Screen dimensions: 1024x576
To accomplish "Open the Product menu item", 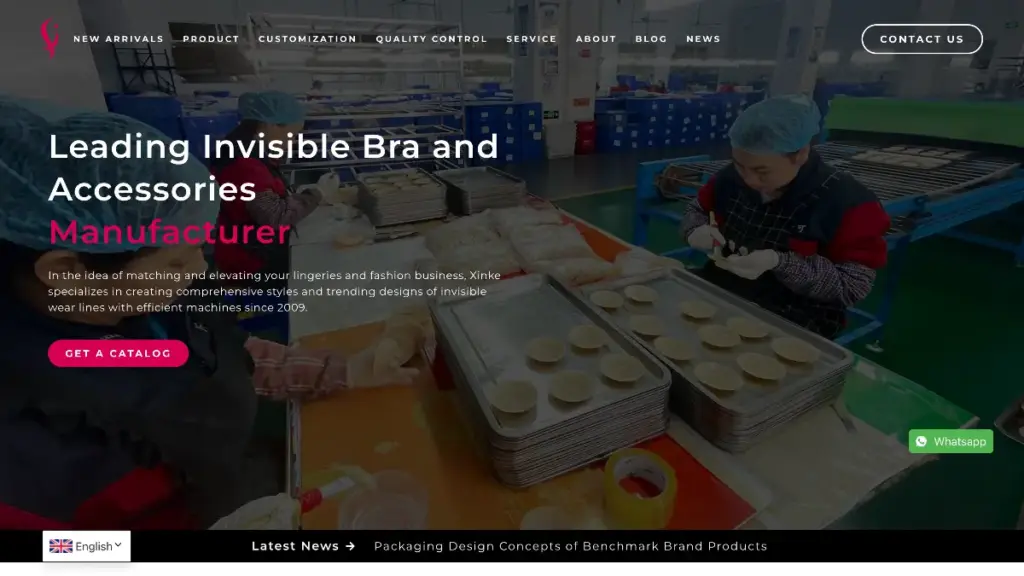I will [211, 39].
